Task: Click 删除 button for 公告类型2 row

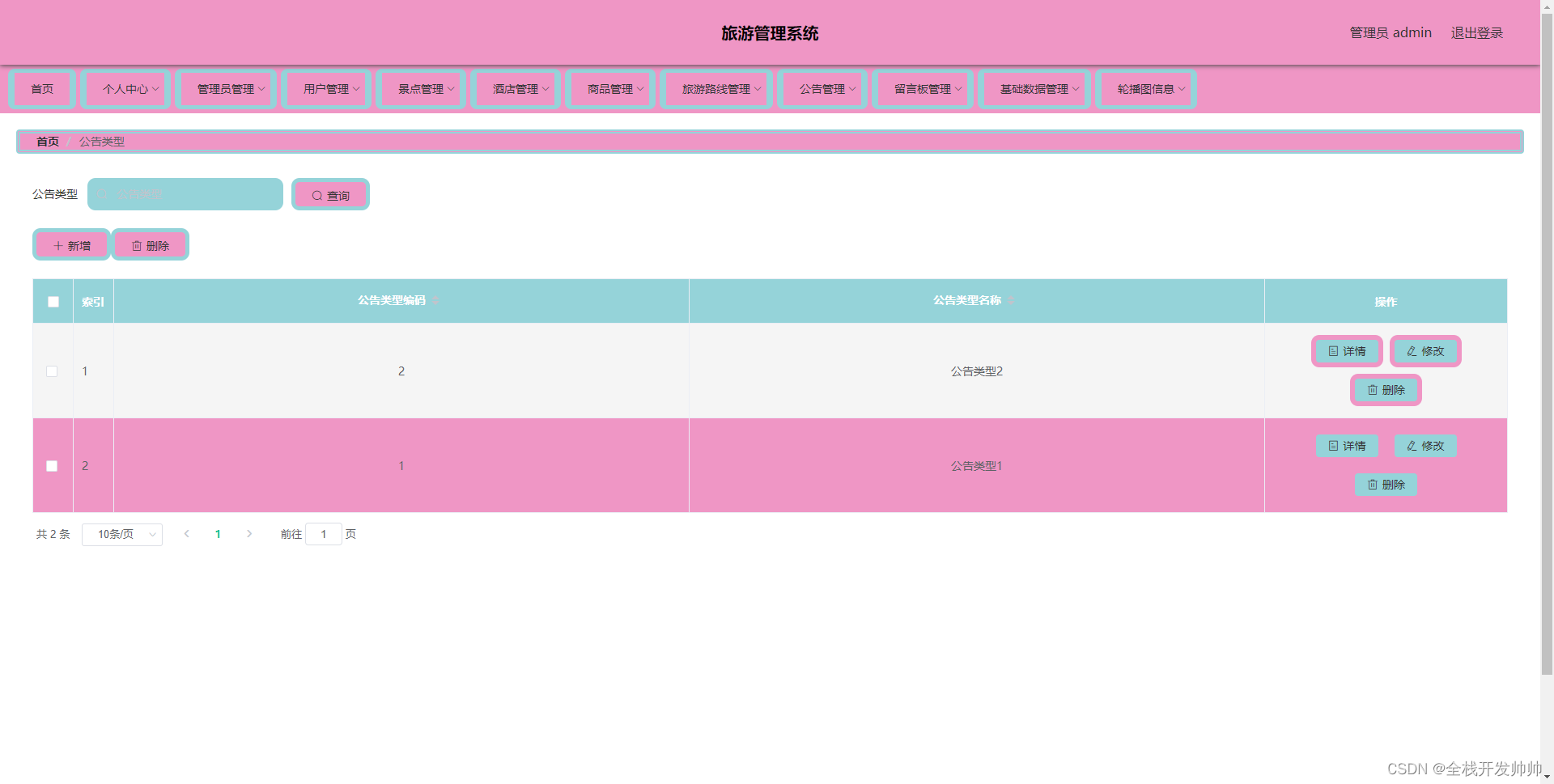Action: coord(1386,390)
